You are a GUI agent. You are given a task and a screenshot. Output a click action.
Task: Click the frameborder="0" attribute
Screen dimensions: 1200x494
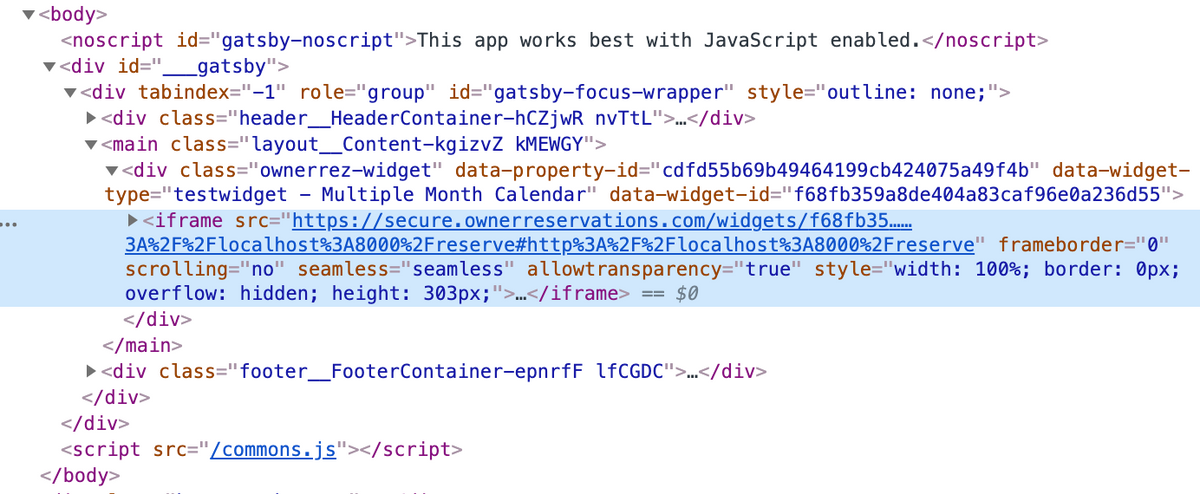[x=1084, y=245]
